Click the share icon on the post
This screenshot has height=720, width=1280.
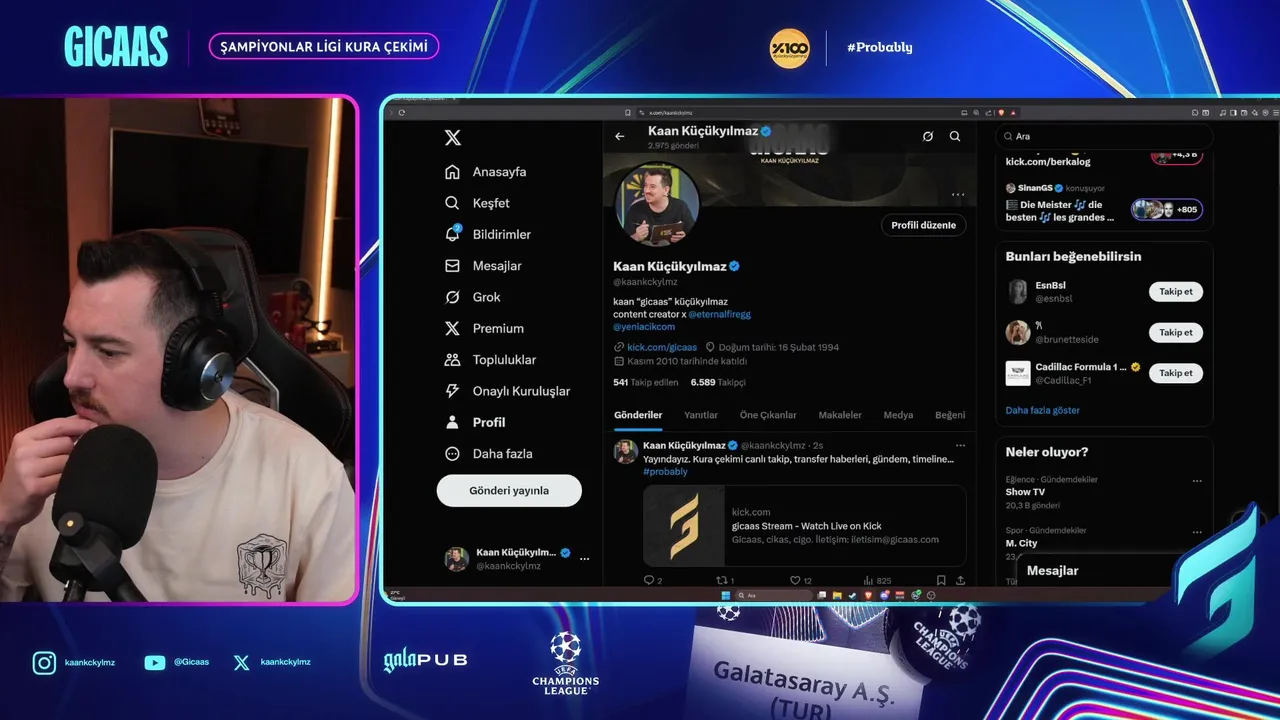point(960,580)
